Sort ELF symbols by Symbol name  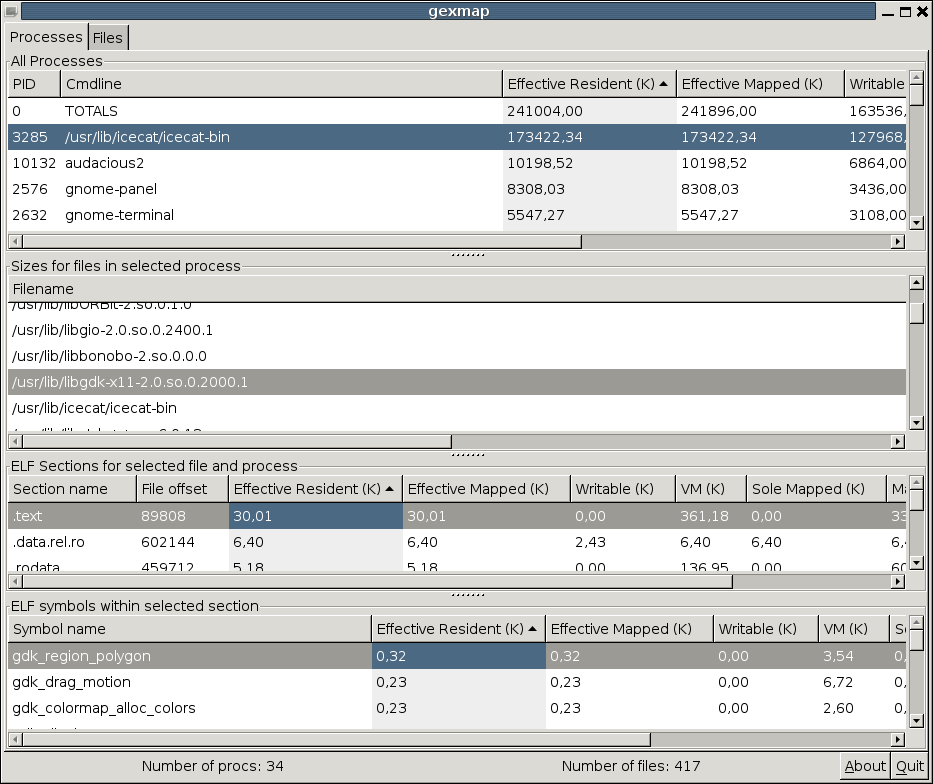[190, 629]
